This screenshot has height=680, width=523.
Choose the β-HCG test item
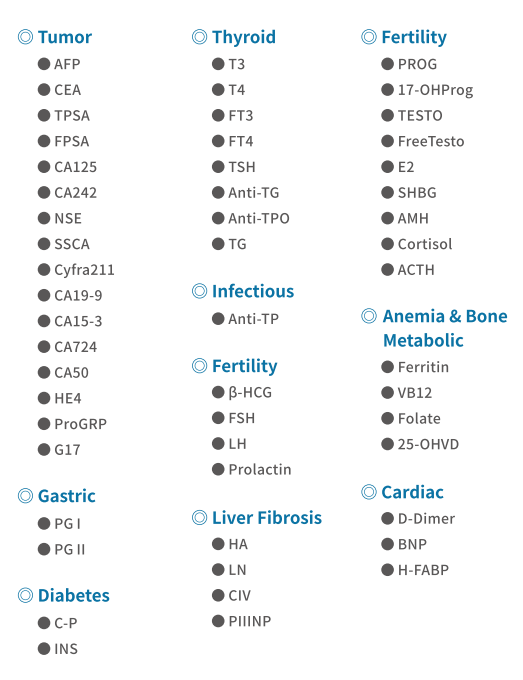click(250, 392)
